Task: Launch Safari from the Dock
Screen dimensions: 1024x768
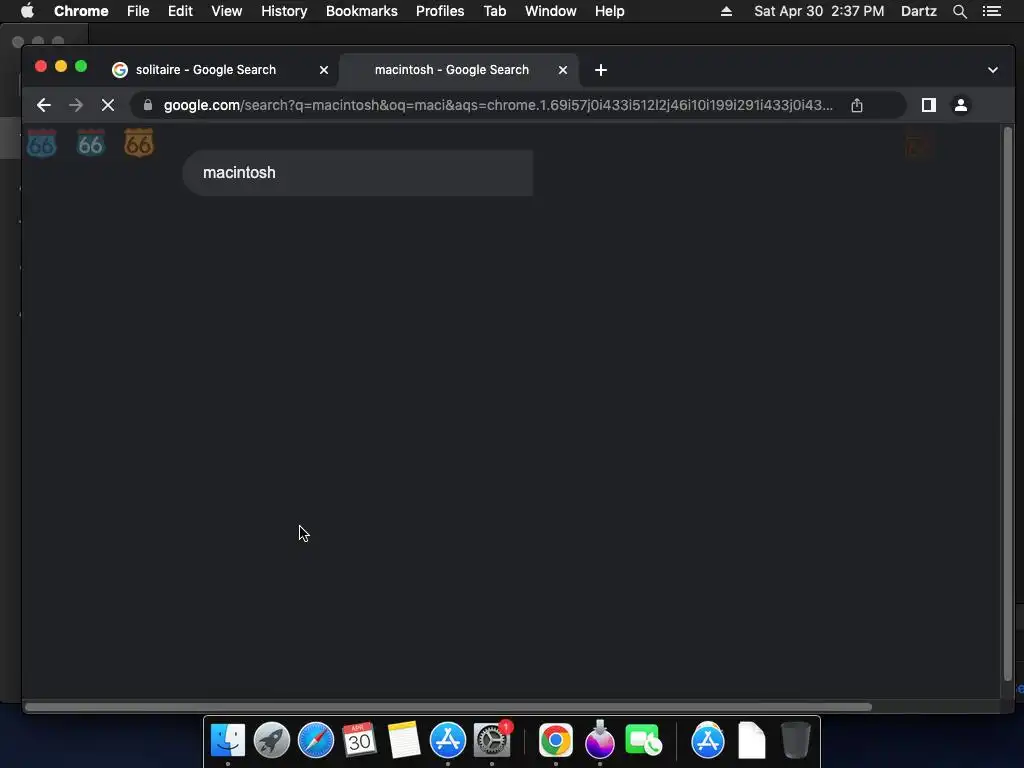Action: click(315, 740)
